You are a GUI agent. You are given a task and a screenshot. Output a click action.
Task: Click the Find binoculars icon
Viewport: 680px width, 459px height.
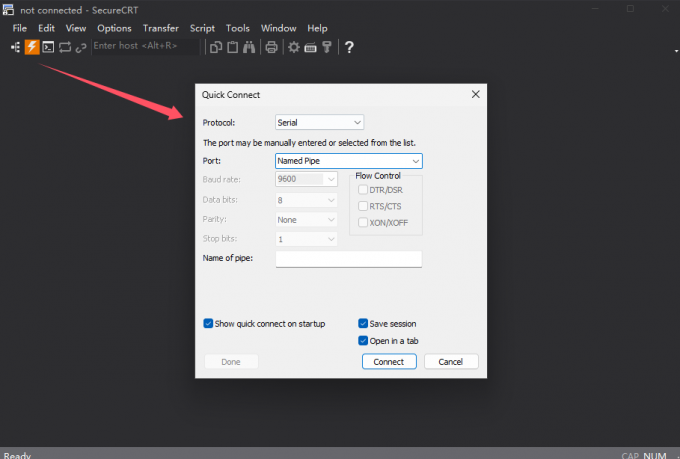point(249,47)
